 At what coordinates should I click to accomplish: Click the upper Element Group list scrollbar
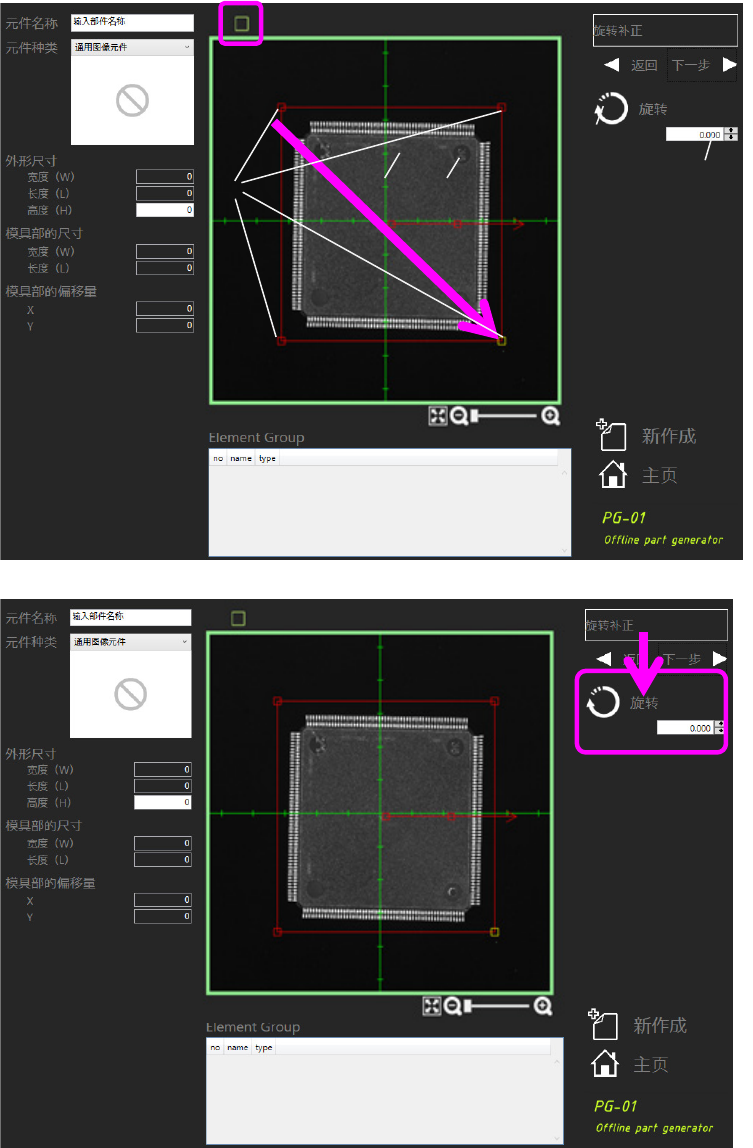(x=564, y=511)
